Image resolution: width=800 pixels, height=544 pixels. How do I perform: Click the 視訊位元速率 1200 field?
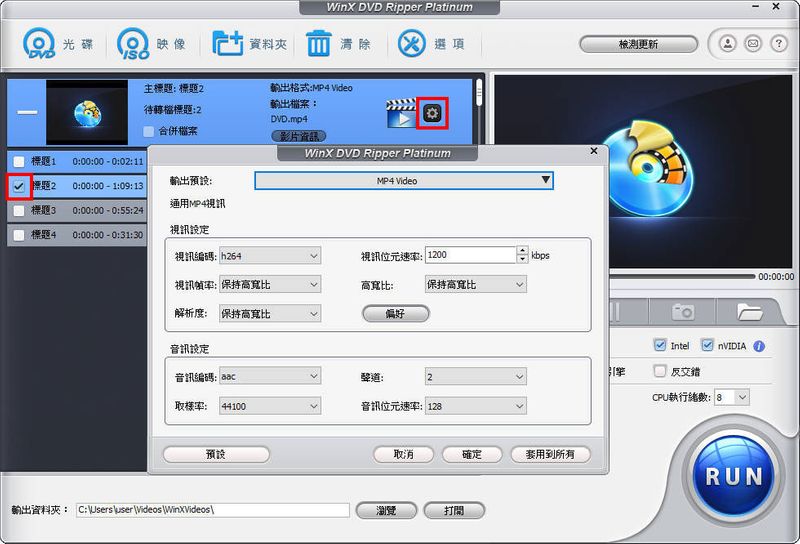(x=470, y=255)
